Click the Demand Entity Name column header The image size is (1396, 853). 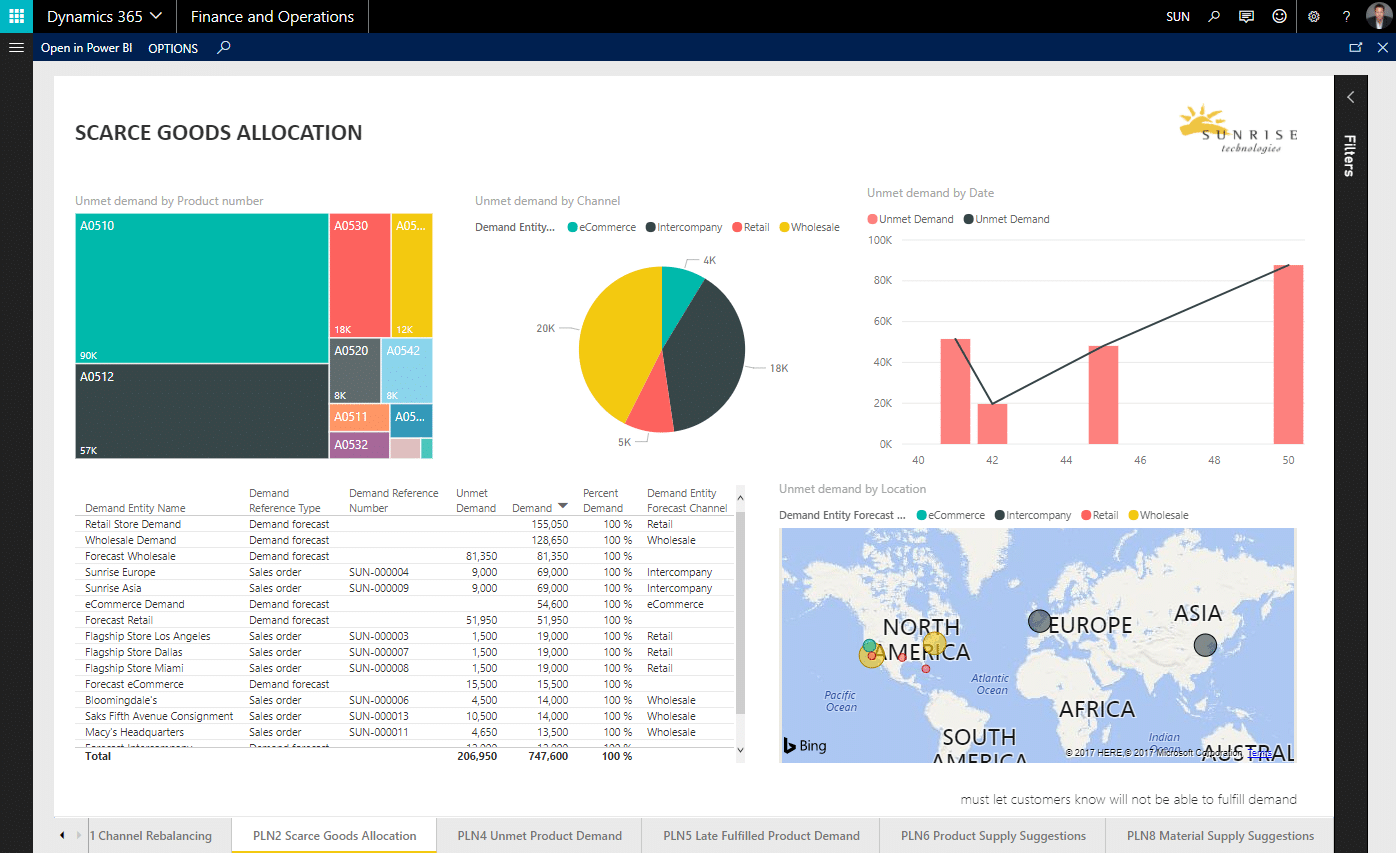point(135,508)
